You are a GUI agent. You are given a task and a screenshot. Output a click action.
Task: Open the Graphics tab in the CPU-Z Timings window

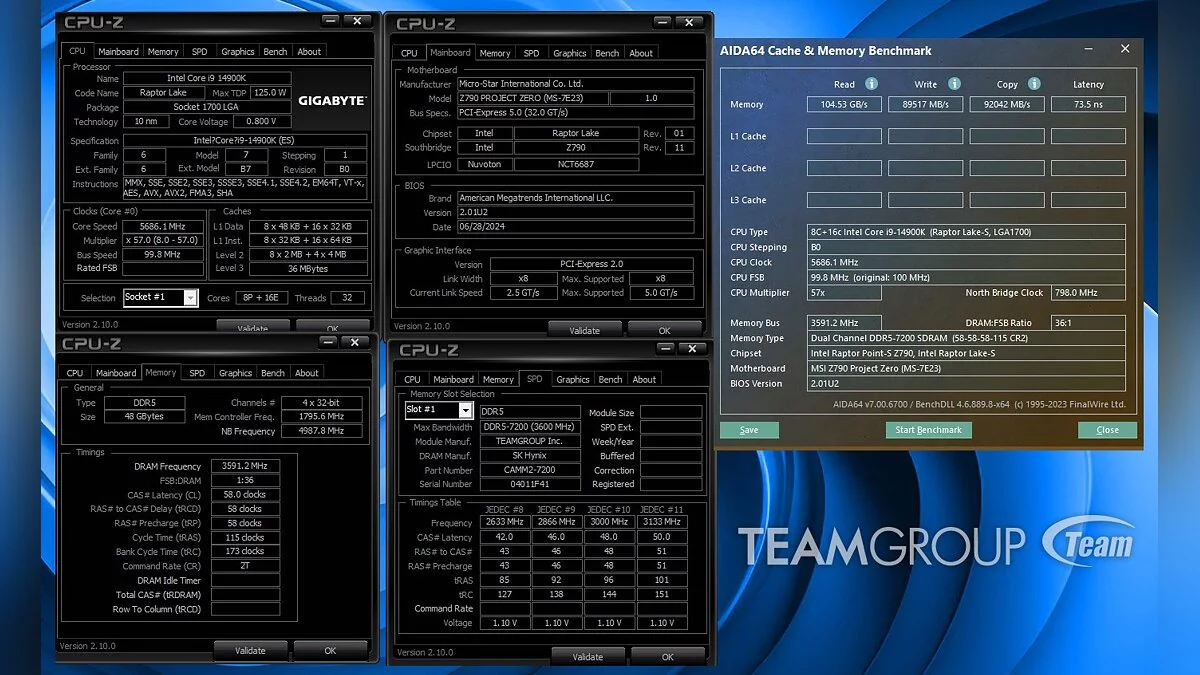[235, 373]
